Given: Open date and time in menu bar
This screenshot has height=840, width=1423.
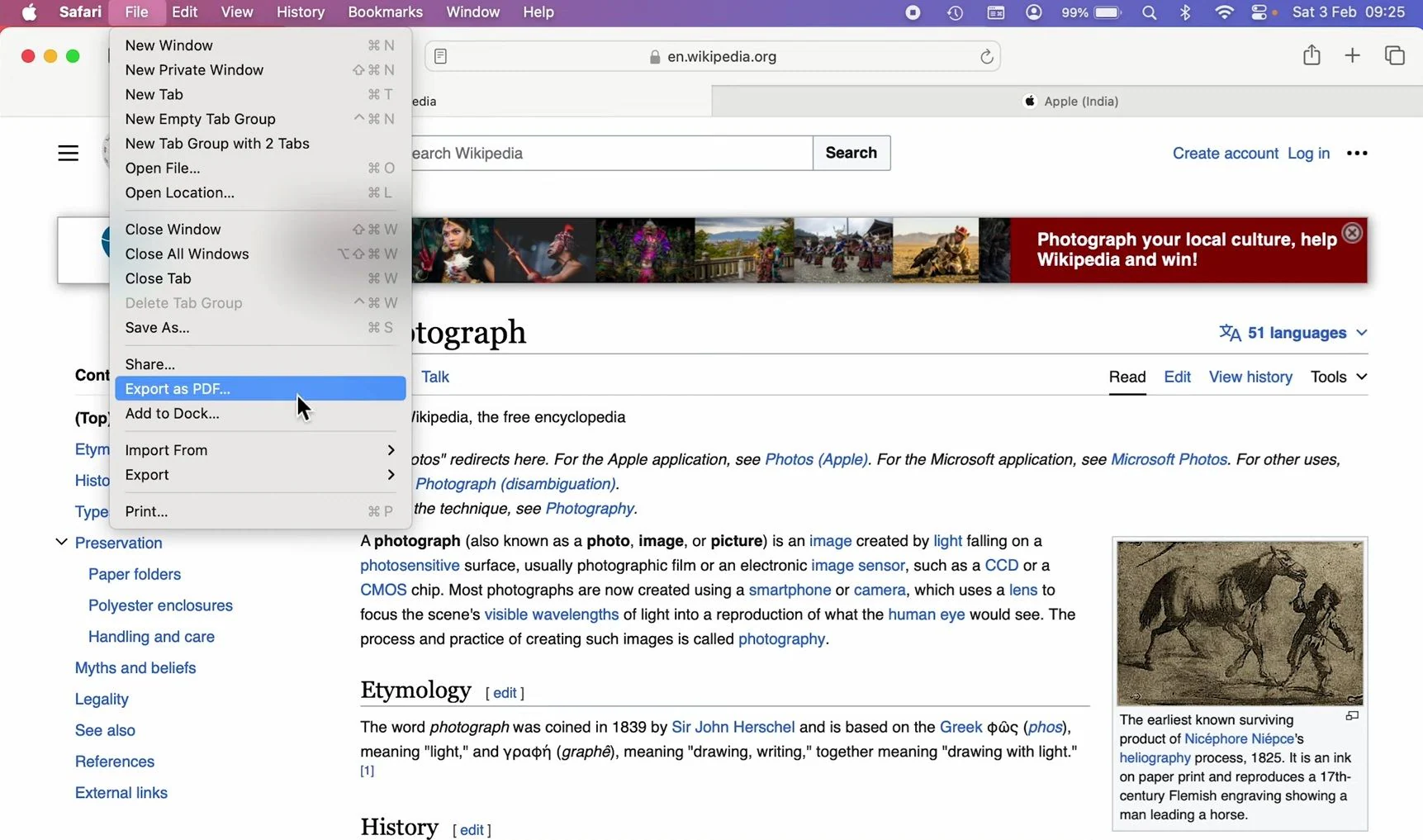Looking at the screenshot, I should (1348, 12).
